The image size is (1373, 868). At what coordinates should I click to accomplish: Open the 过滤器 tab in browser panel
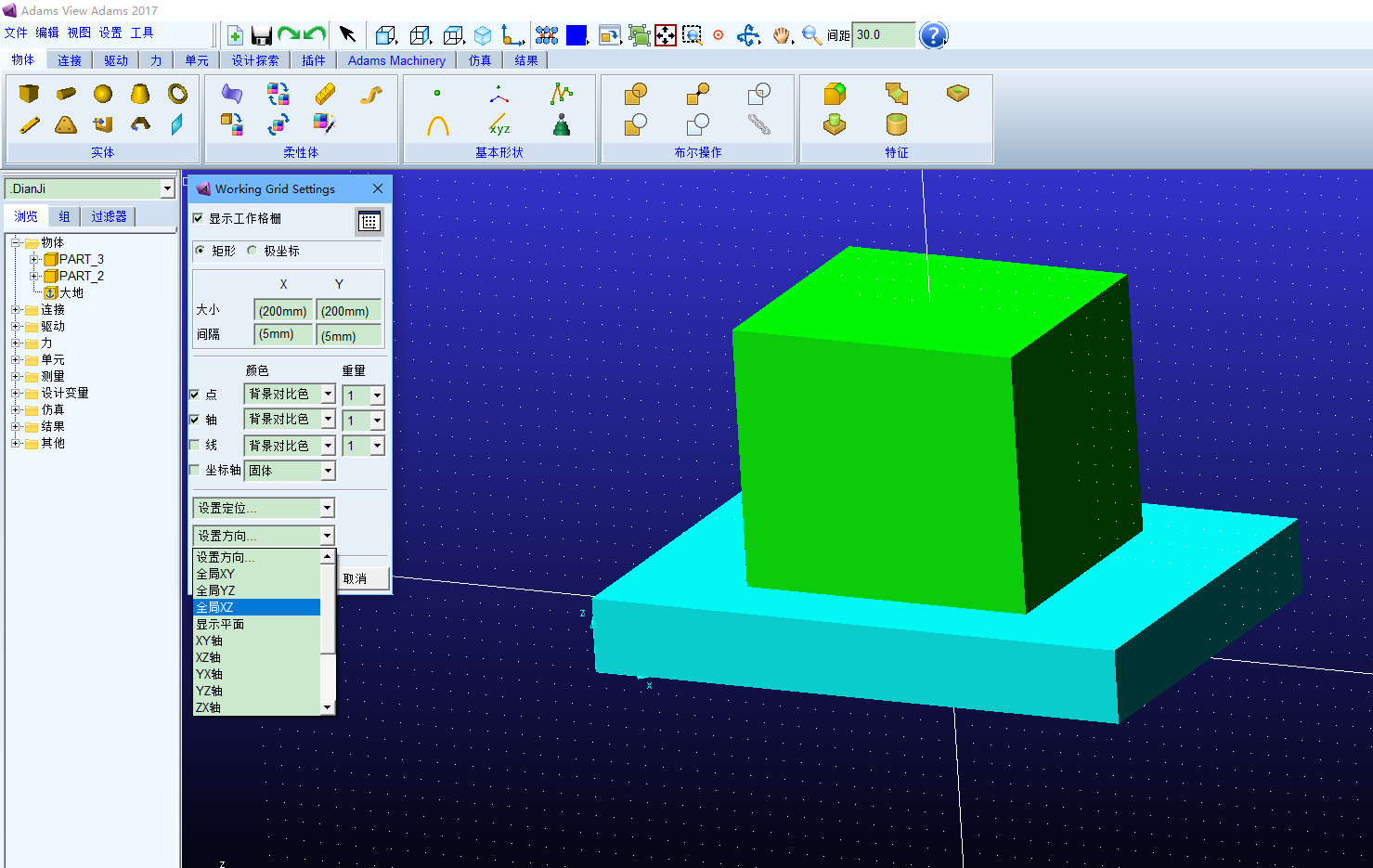coord(109,216)
